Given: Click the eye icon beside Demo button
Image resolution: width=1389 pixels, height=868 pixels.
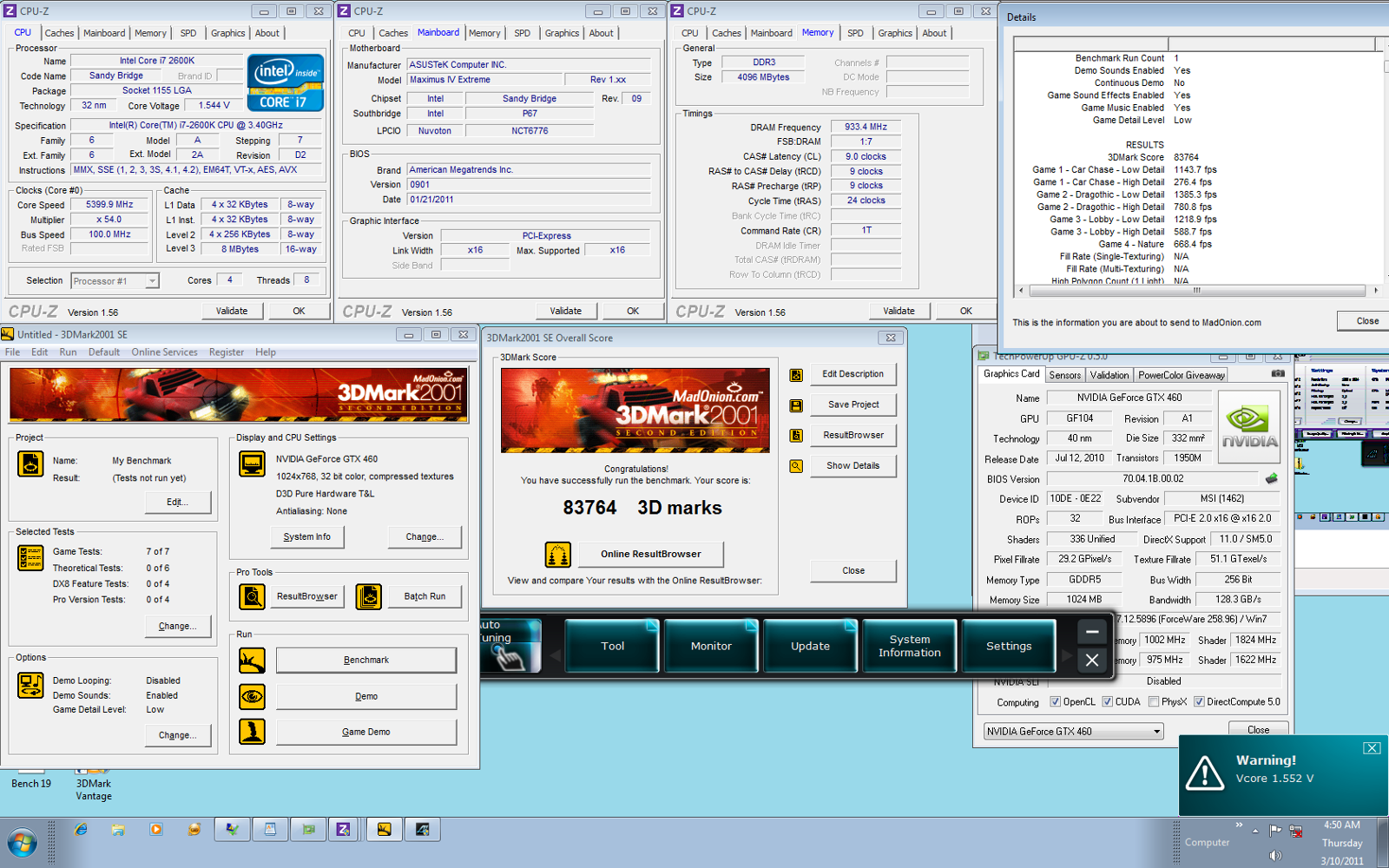Looking at the screenshot, I should coord(252,696).
